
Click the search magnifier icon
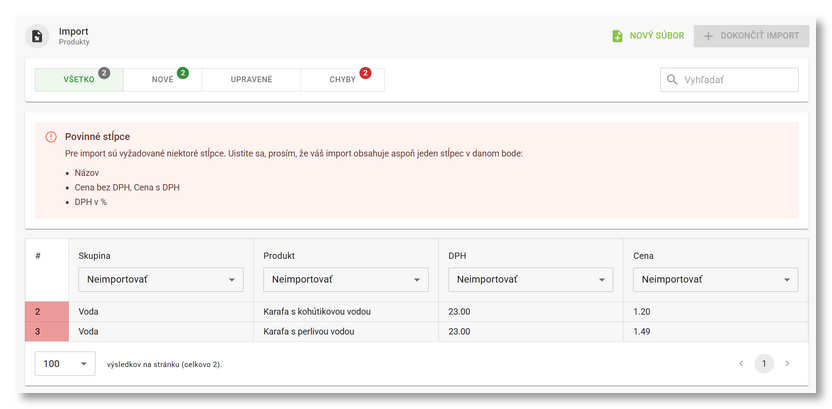tap(672, 80)
